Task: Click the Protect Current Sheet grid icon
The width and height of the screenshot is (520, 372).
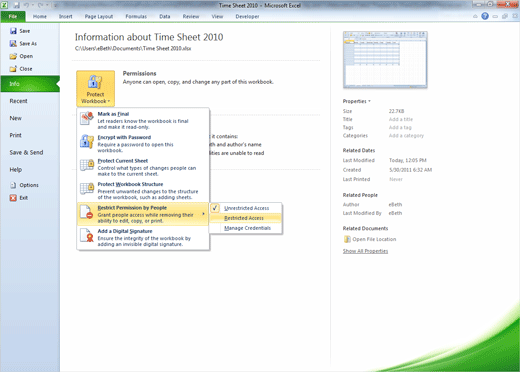Action: [x=87, y=165]
